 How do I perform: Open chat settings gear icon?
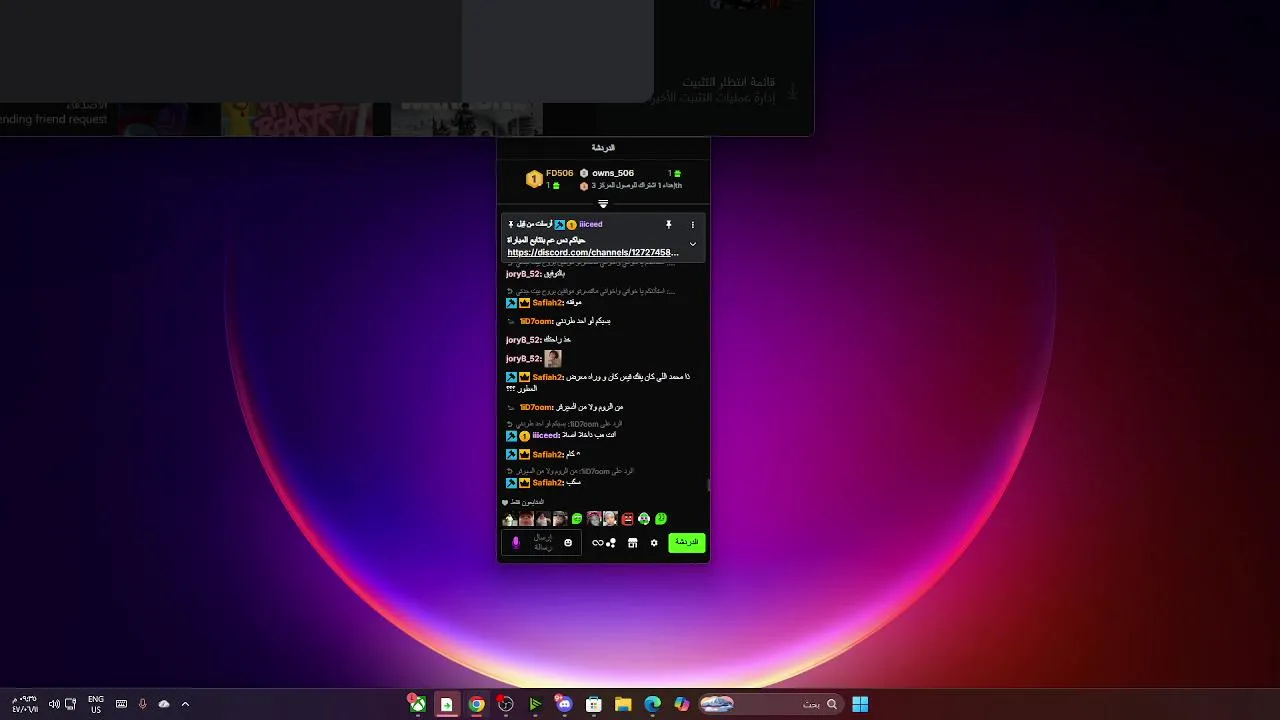[654, 543]
